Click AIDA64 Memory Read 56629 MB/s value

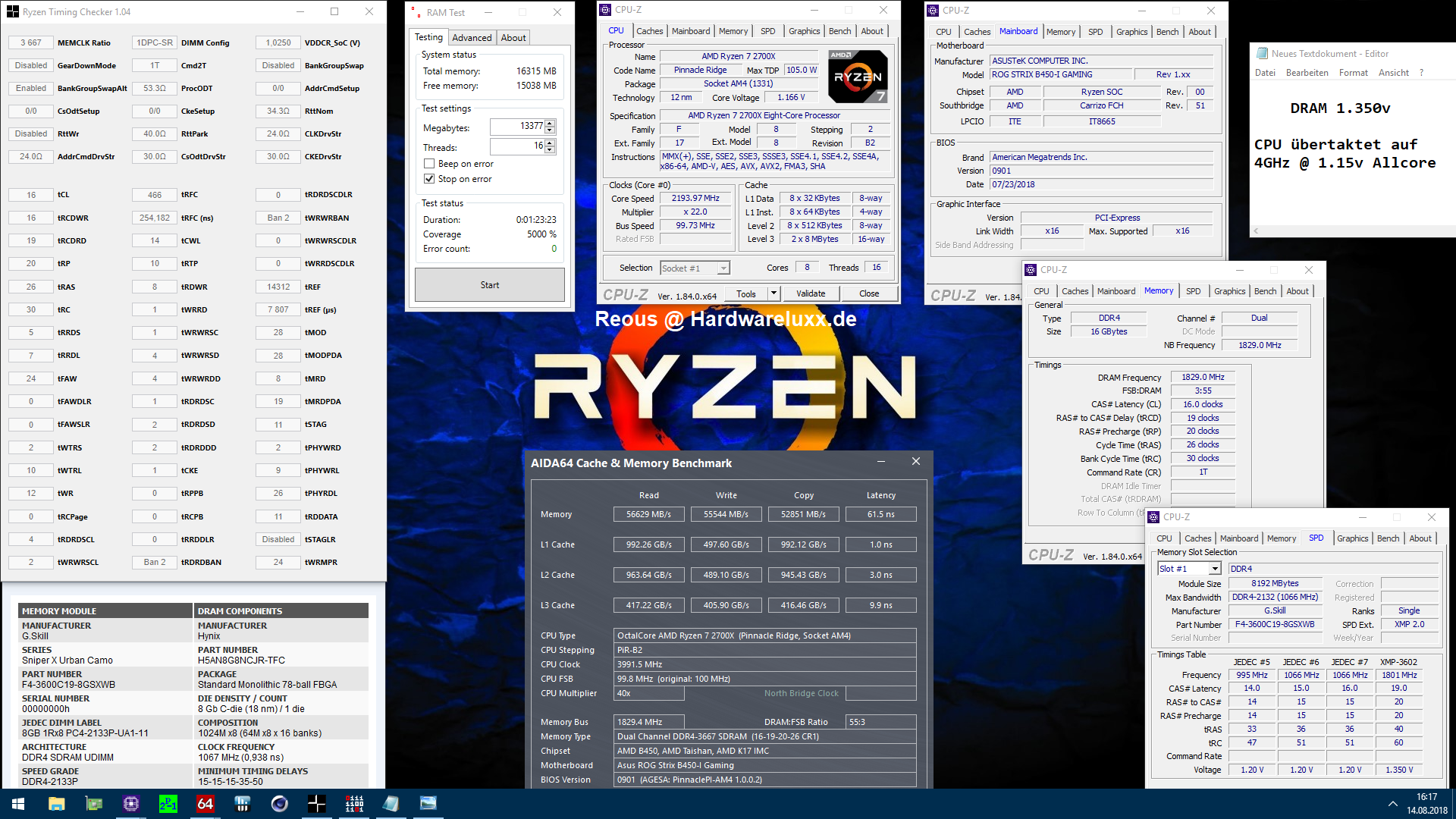coord(648,514)
